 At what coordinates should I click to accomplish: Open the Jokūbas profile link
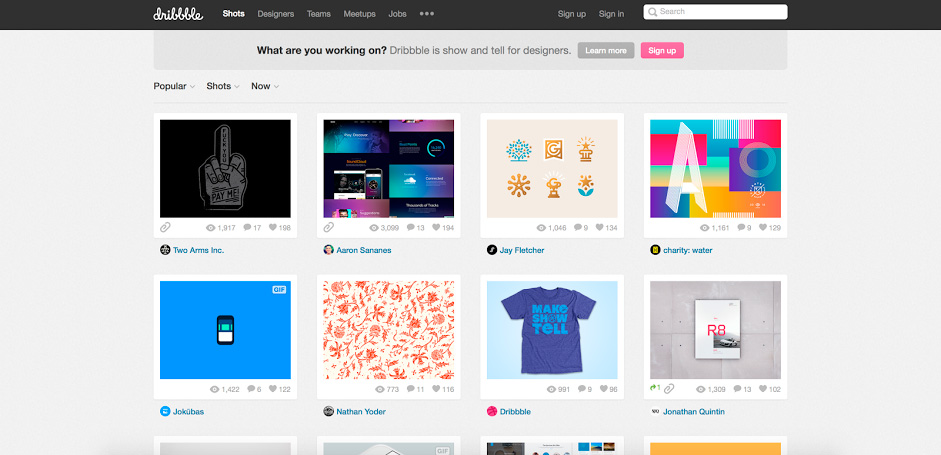point(188,411)
